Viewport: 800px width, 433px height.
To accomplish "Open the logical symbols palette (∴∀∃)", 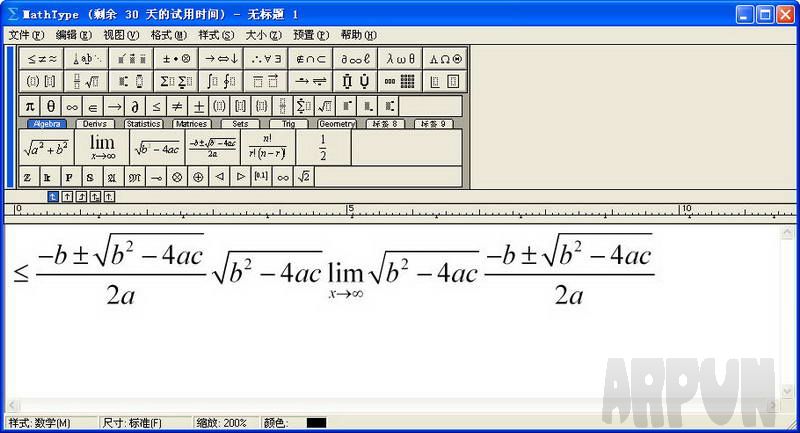I will tap(266, 59).
